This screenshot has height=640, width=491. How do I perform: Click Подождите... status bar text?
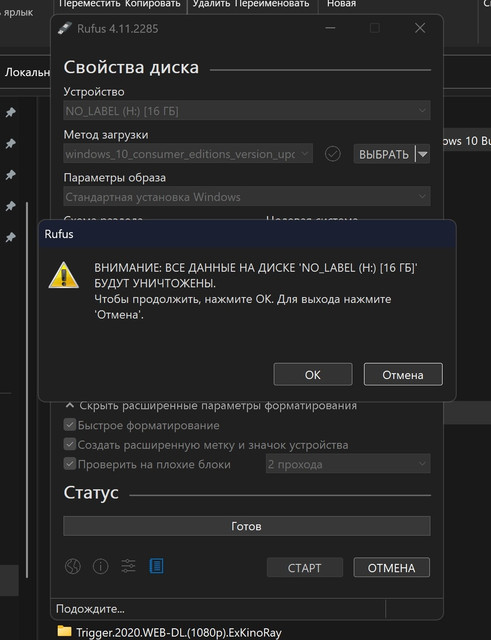(x=90, y=609)
